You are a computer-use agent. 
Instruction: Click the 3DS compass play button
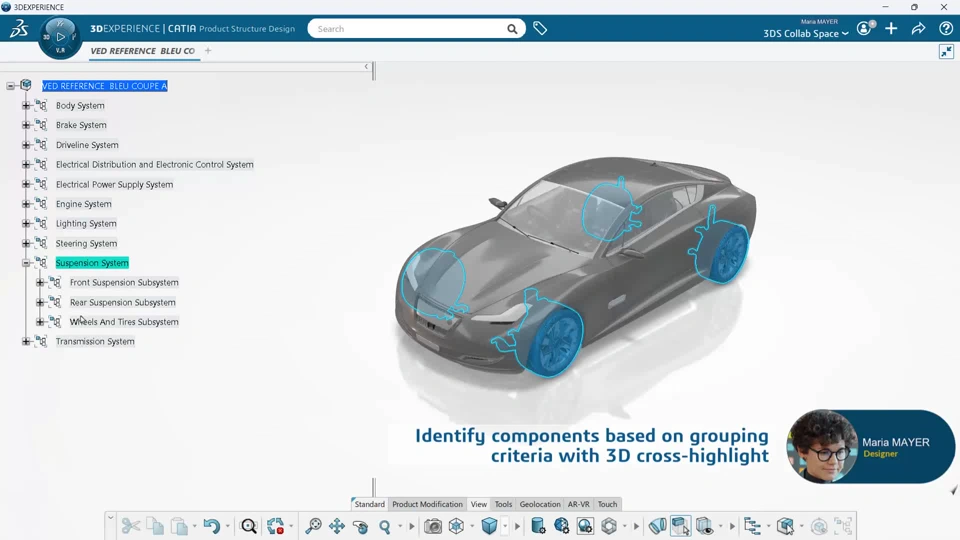coord(60,37)
